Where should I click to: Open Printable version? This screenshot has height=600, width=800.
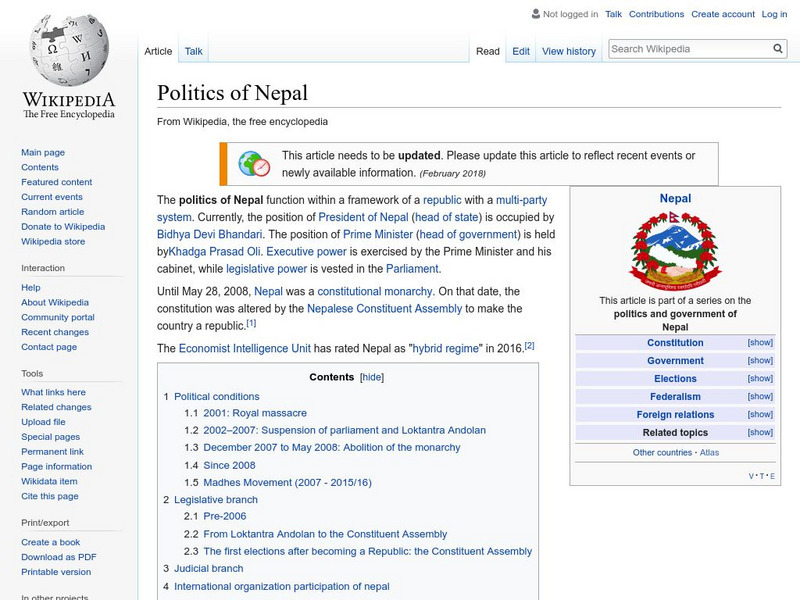click(x=56, y=571)
